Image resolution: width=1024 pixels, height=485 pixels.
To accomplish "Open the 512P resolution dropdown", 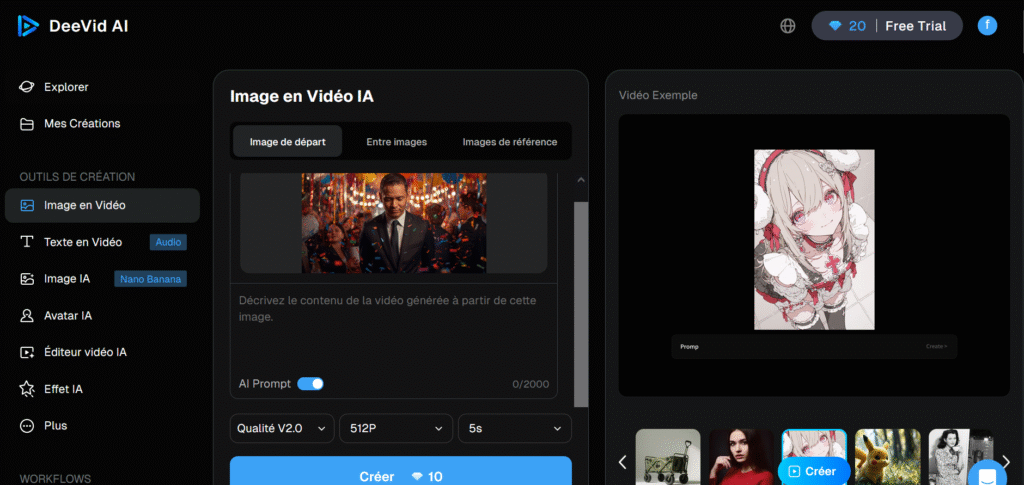I will coord(395,428).
